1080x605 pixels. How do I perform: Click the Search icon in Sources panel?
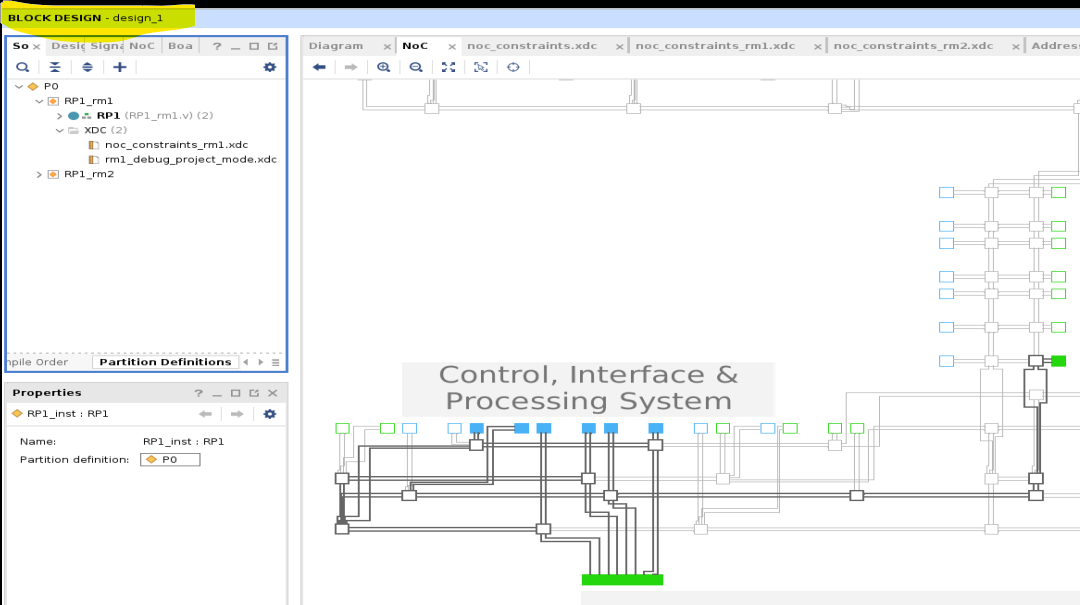coord(22,67)
